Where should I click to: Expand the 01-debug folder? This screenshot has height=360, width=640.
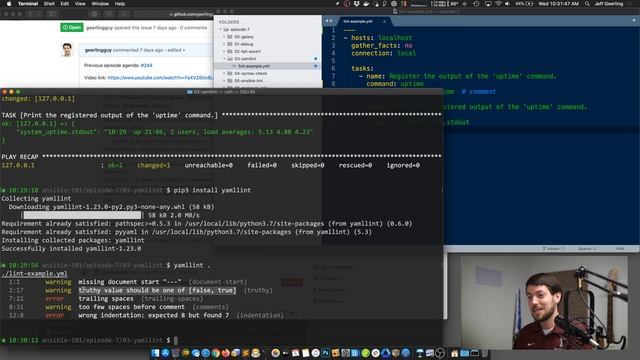coord(224,44)
